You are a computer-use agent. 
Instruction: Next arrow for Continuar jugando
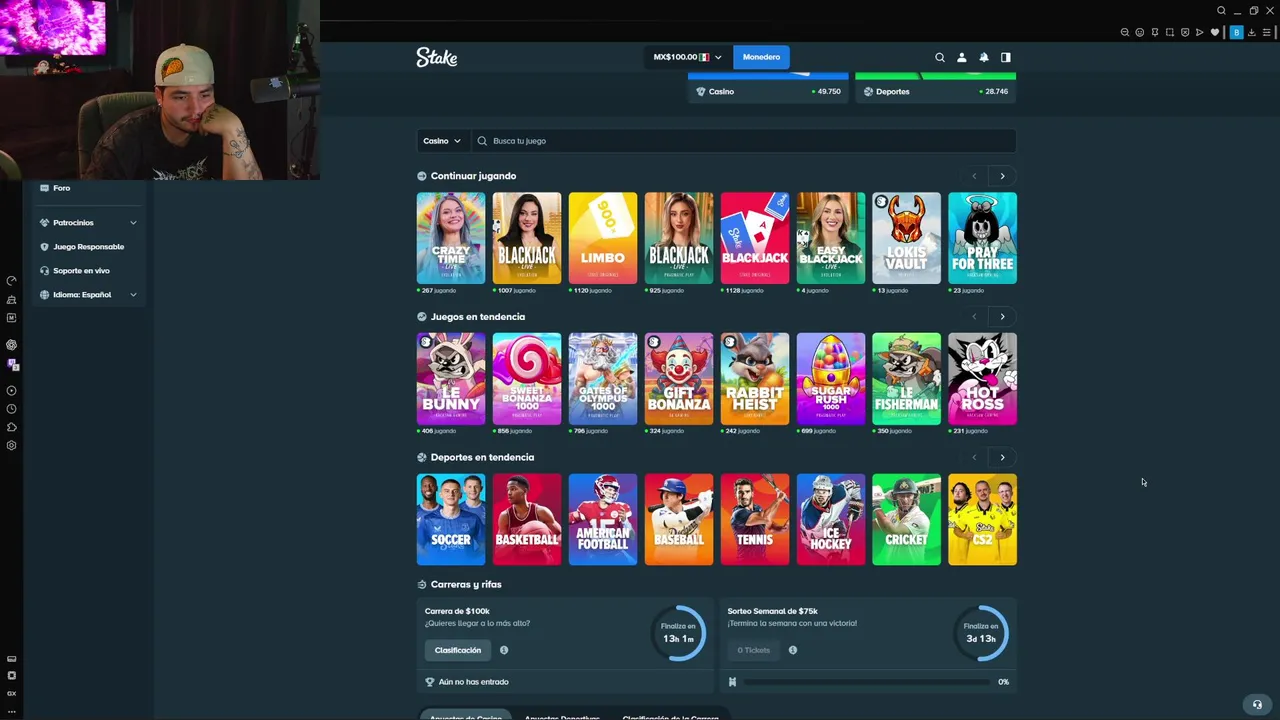click(1002, 176)
